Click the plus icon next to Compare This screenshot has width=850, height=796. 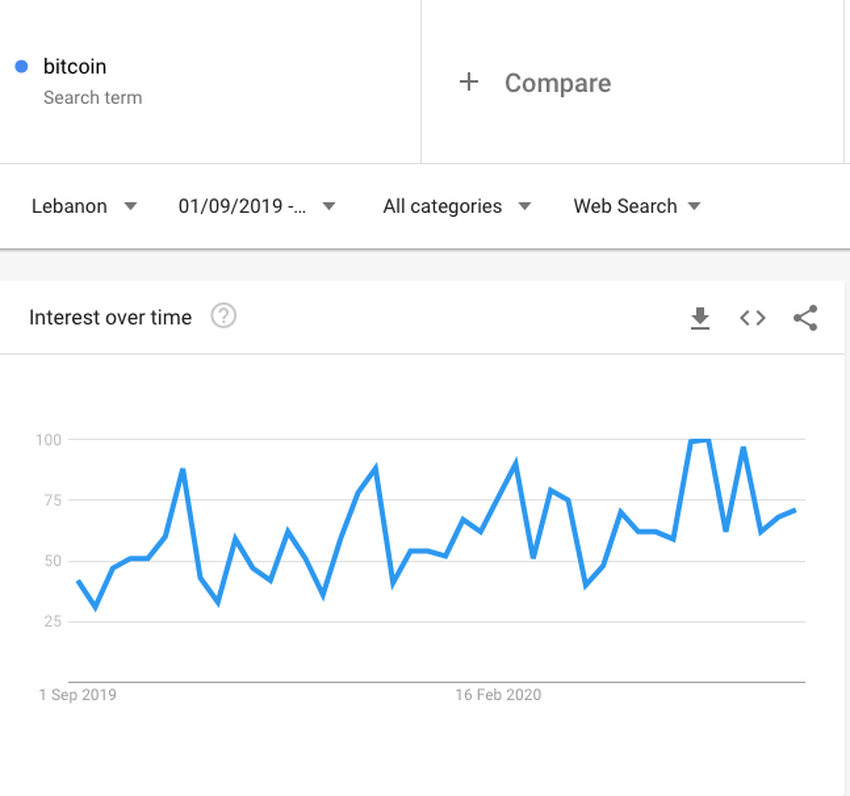(x=468, y=82)
